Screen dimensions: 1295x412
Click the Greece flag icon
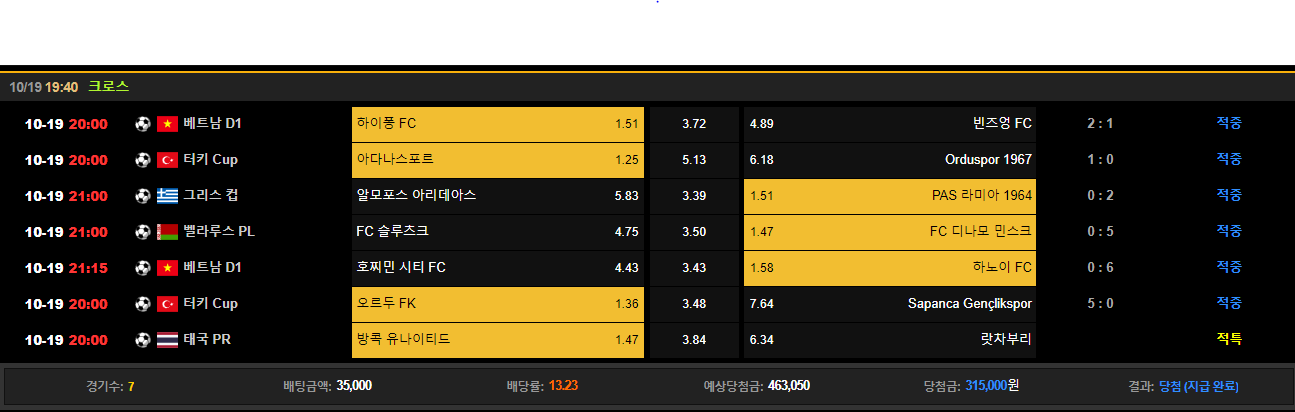coord(167,196)
